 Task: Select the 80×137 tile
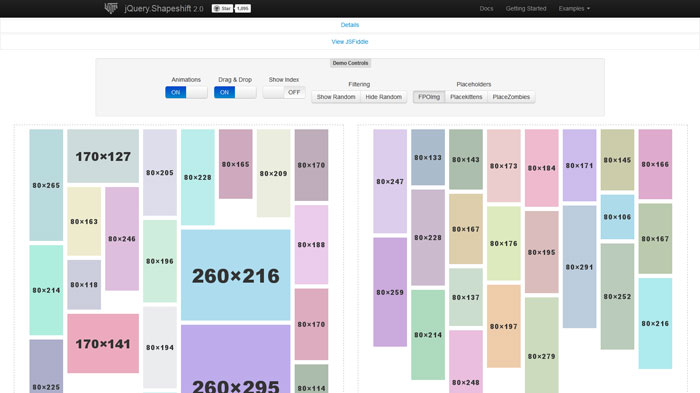coord(466,297)
